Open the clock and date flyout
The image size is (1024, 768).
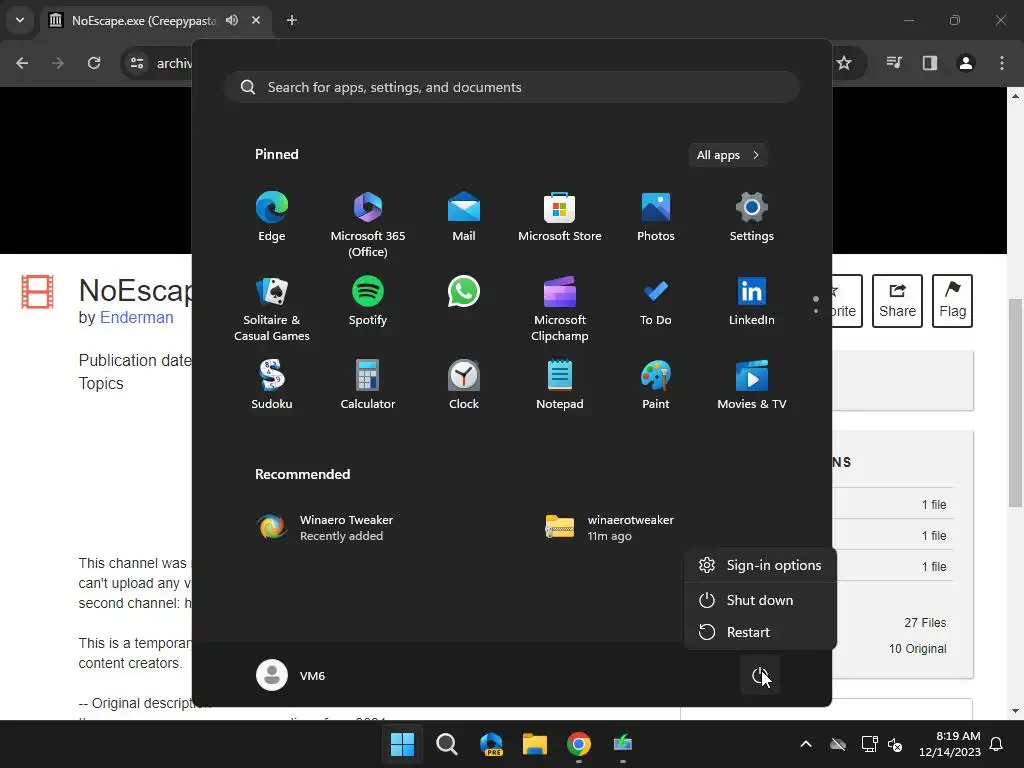pyautogui.click(x=950, y=744)
